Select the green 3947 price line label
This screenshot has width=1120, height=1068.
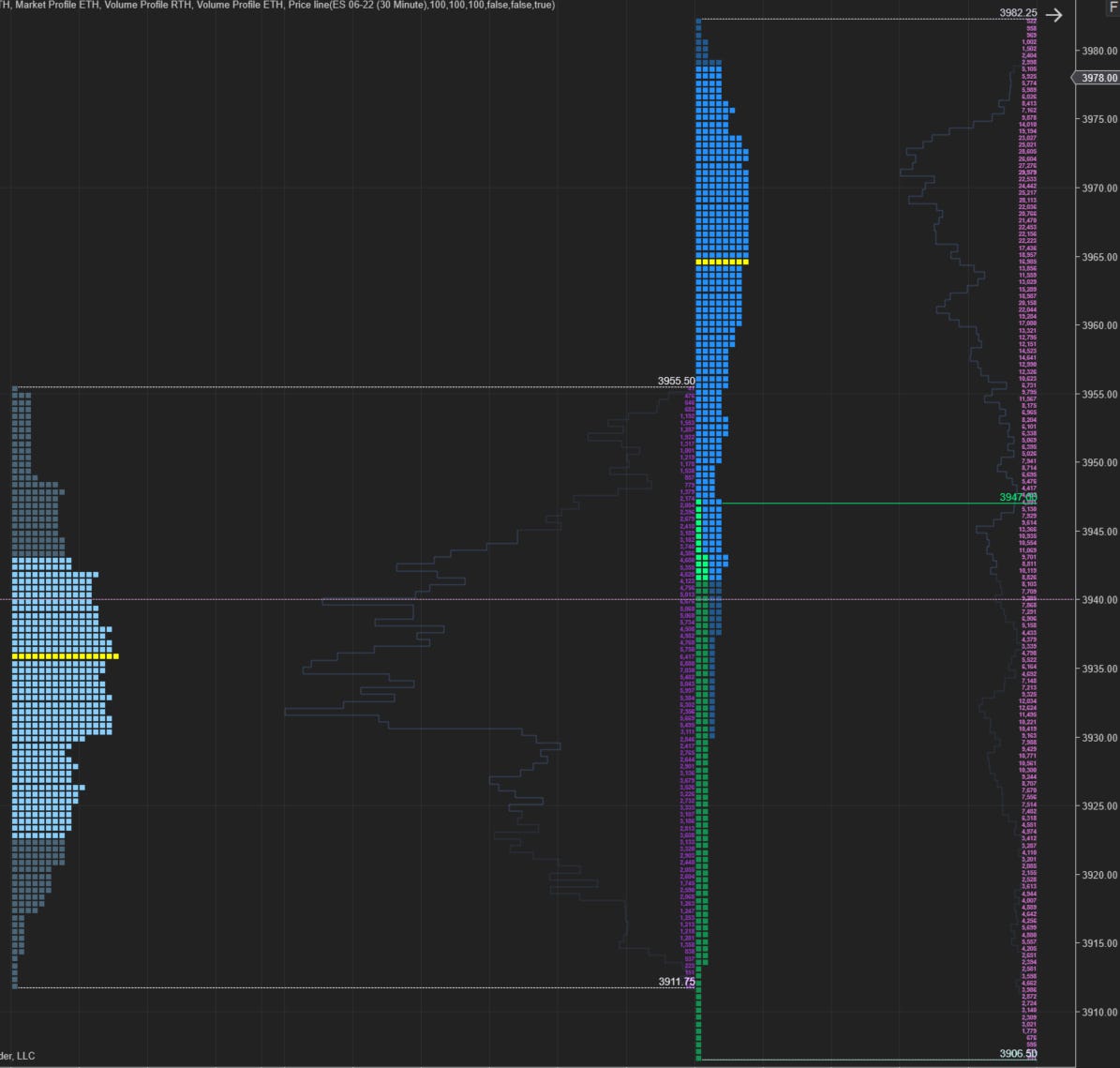coord(1018,497)
